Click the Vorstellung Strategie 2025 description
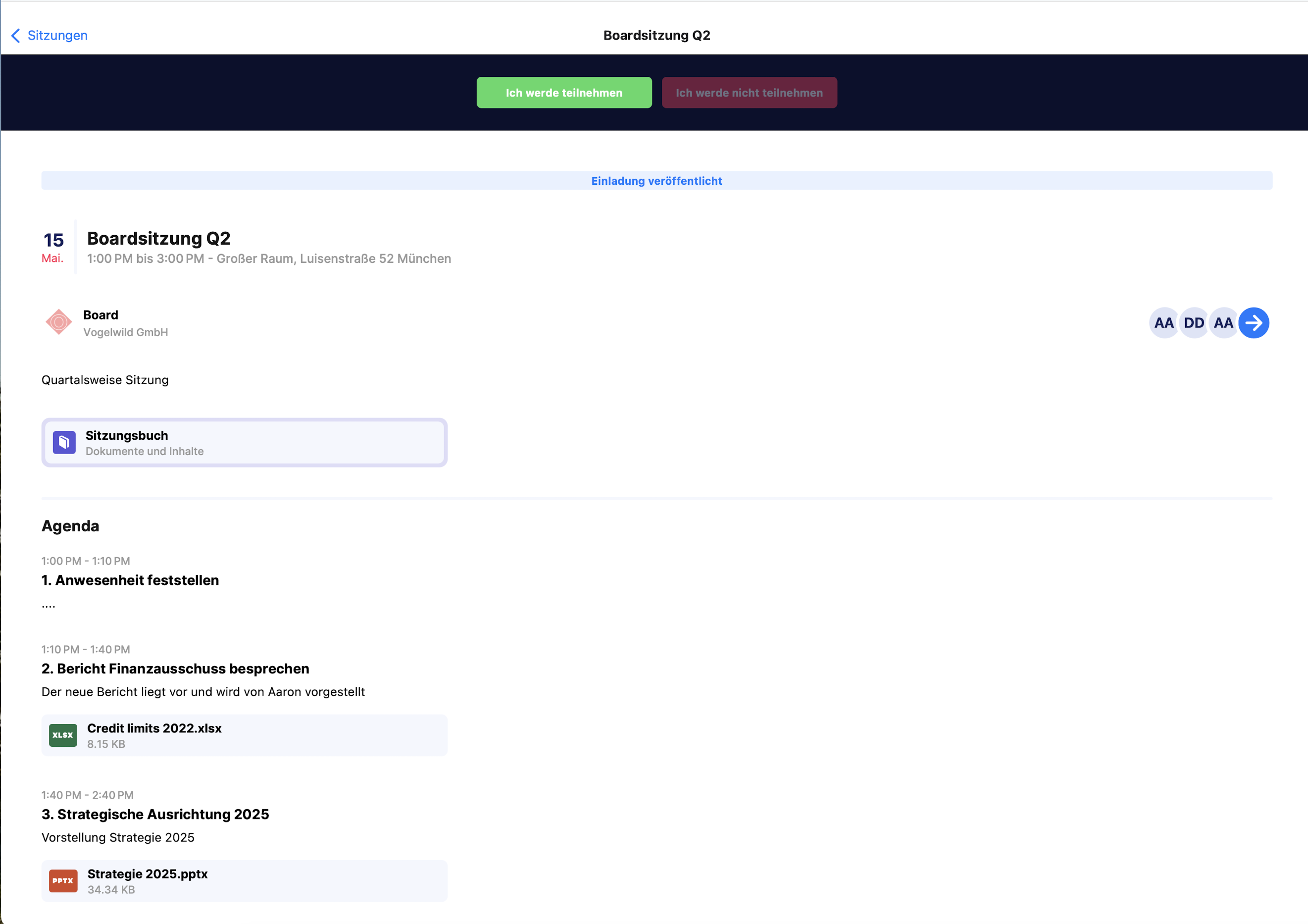The image size is (1308, 924). click(118, 837)
